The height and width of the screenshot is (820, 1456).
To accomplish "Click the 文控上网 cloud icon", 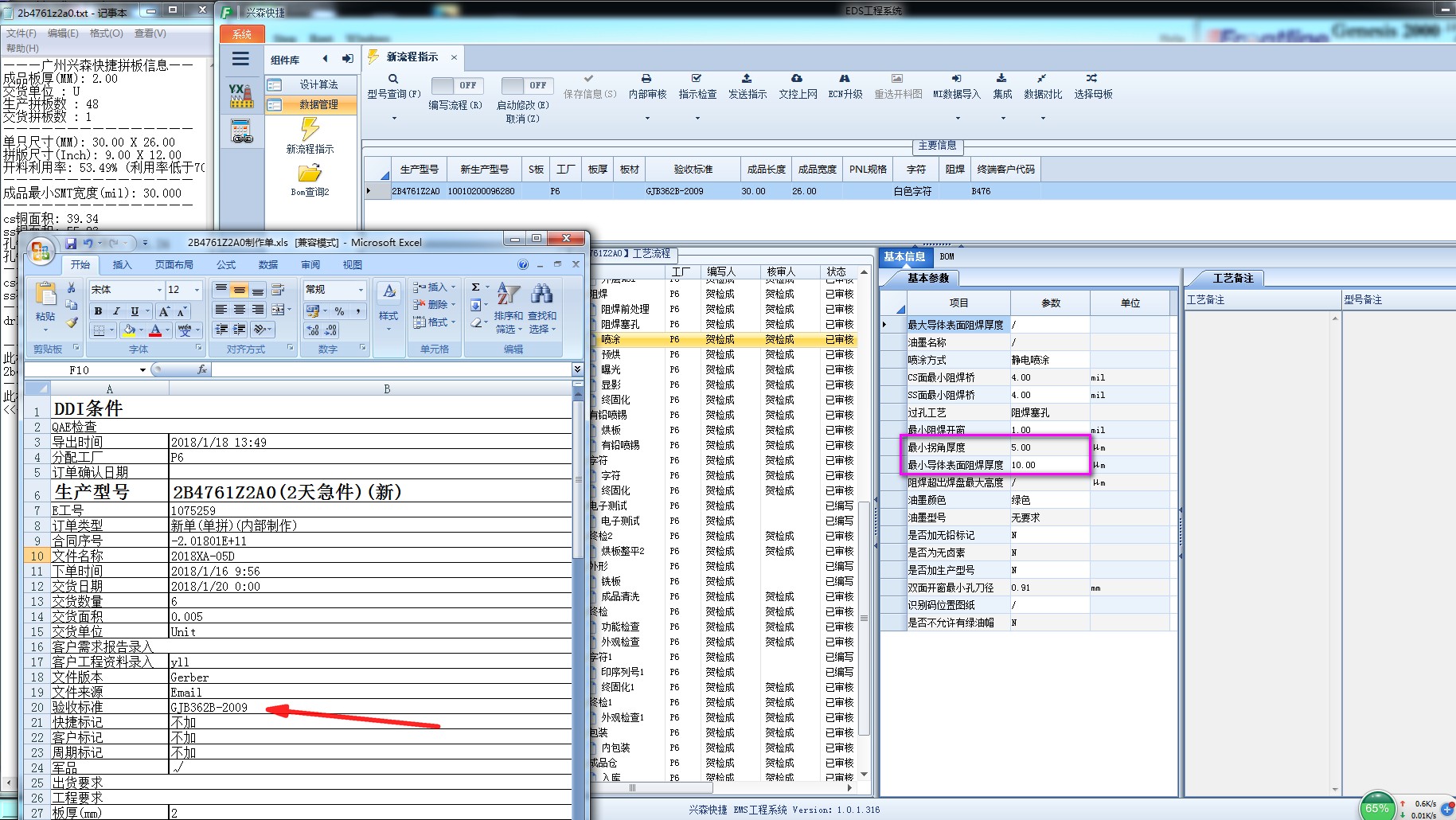I will pyautogui.click(x=797, y=79).
